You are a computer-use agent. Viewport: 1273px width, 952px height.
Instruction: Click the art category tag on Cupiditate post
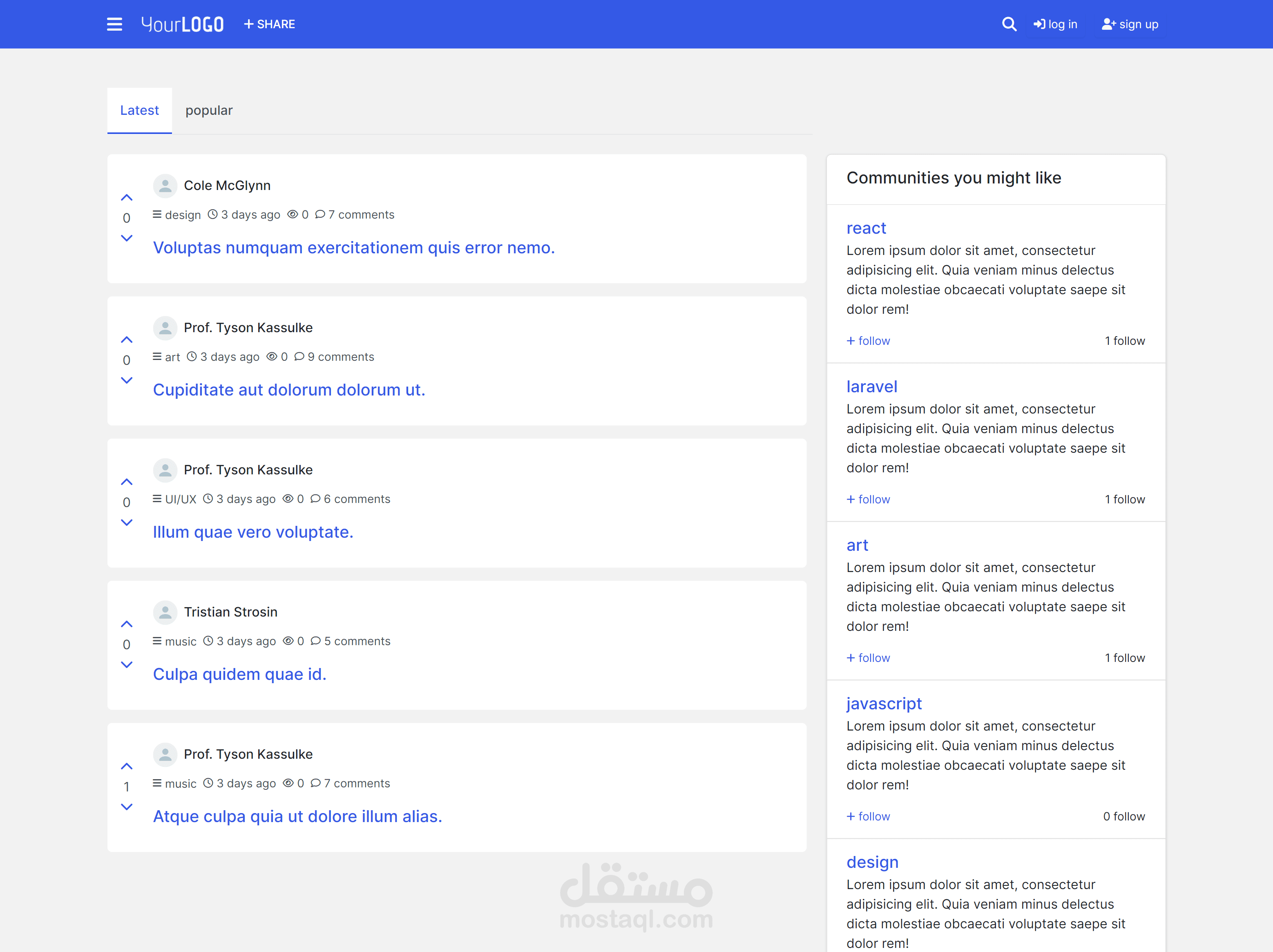coord(166,357)
